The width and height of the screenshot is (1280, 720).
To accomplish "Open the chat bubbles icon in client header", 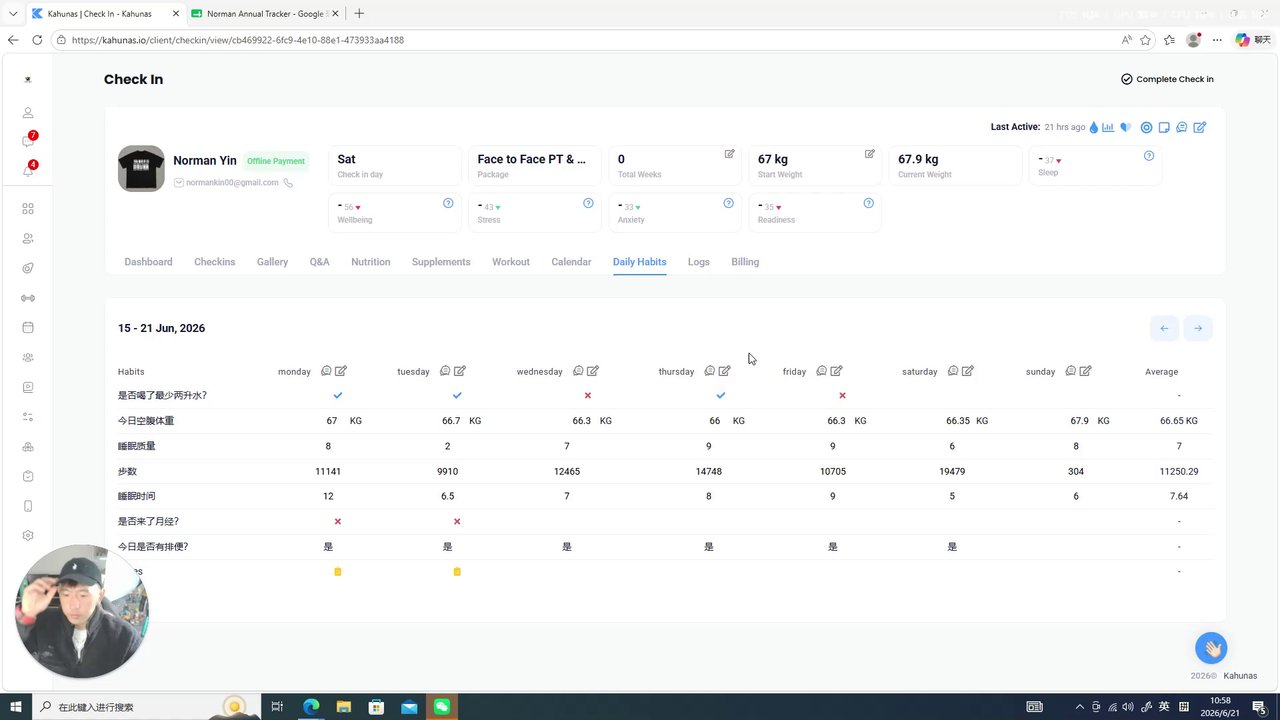I will [1182, 127].
